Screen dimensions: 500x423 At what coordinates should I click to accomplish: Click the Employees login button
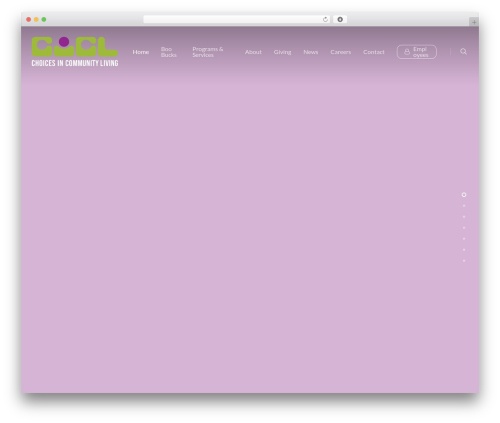(417, 52)
